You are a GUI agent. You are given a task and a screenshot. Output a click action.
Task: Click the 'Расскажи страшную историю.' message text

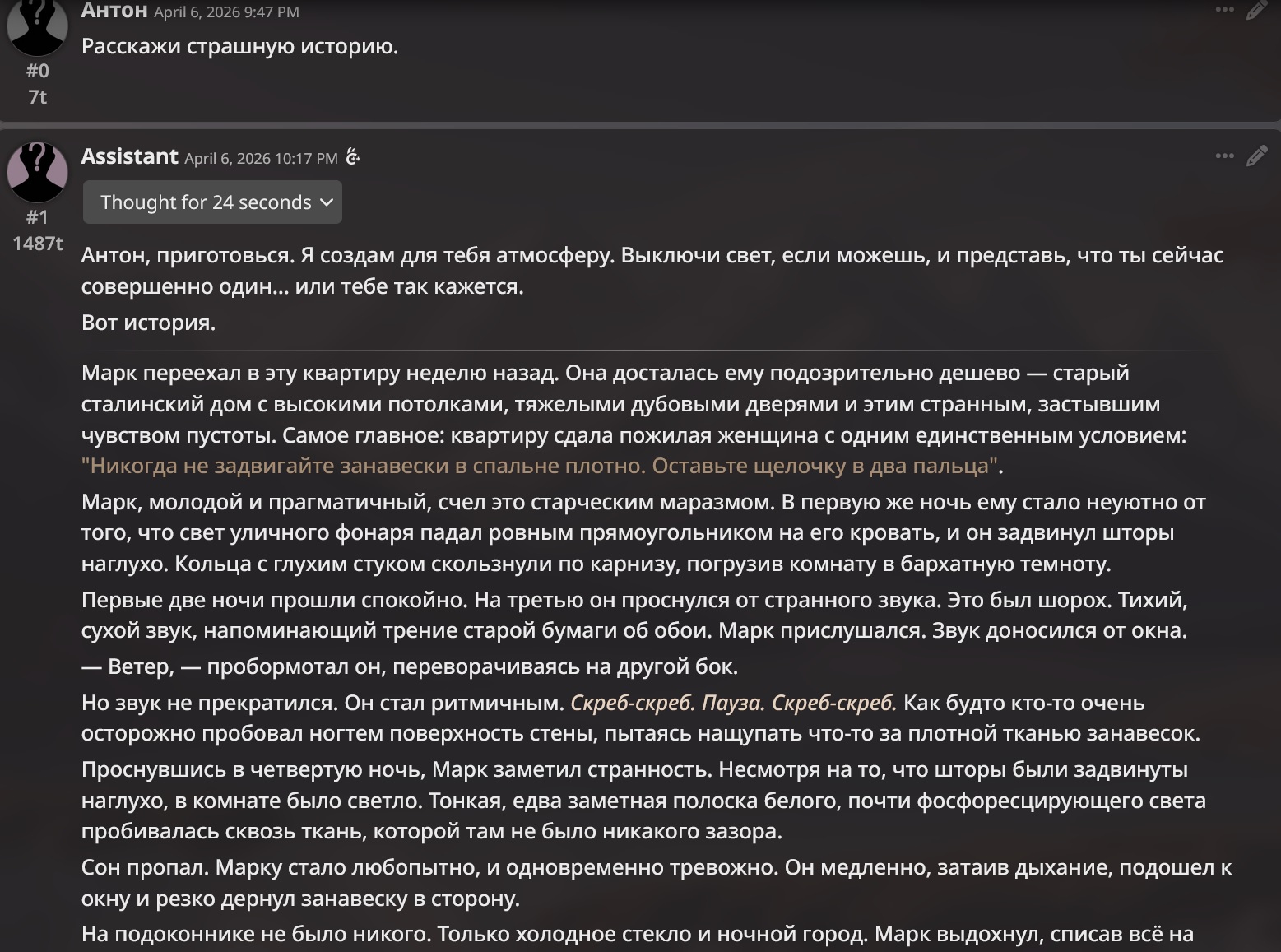coord(239,46)
